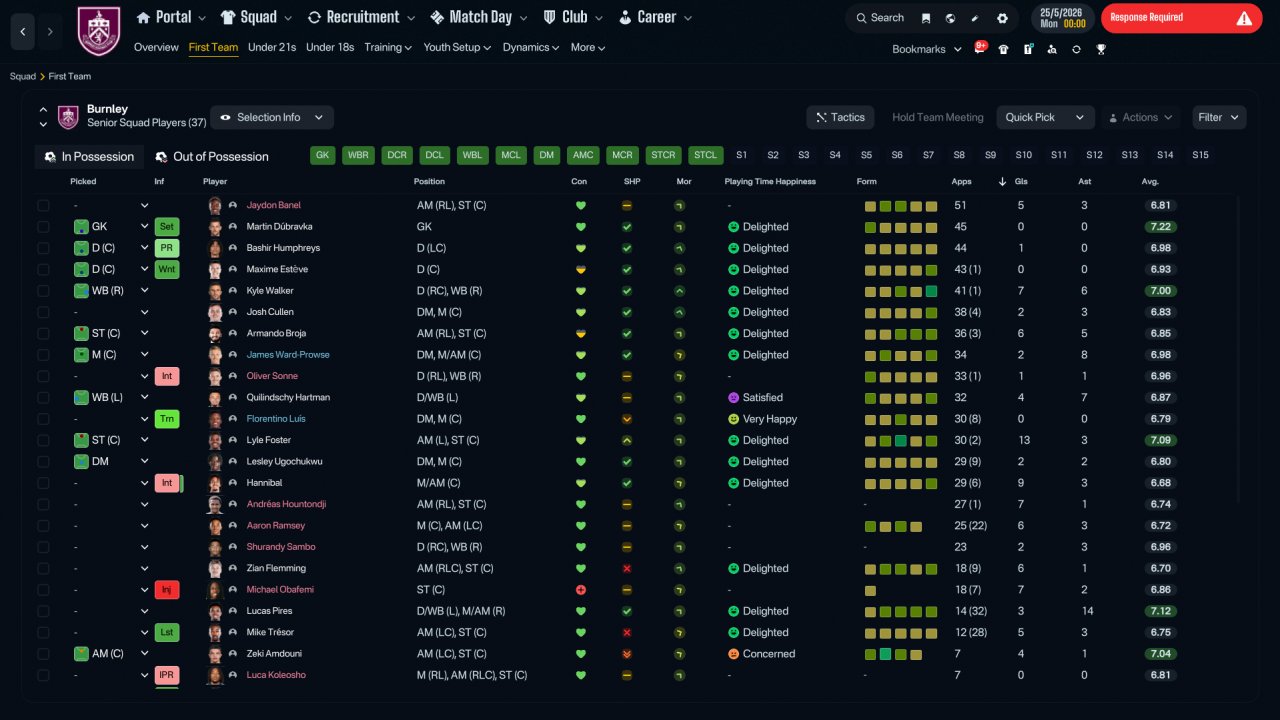Tick the checkbox for Zeki Amdouni
Viewport: 1280px width, 720px height.
tap(43, 654)
